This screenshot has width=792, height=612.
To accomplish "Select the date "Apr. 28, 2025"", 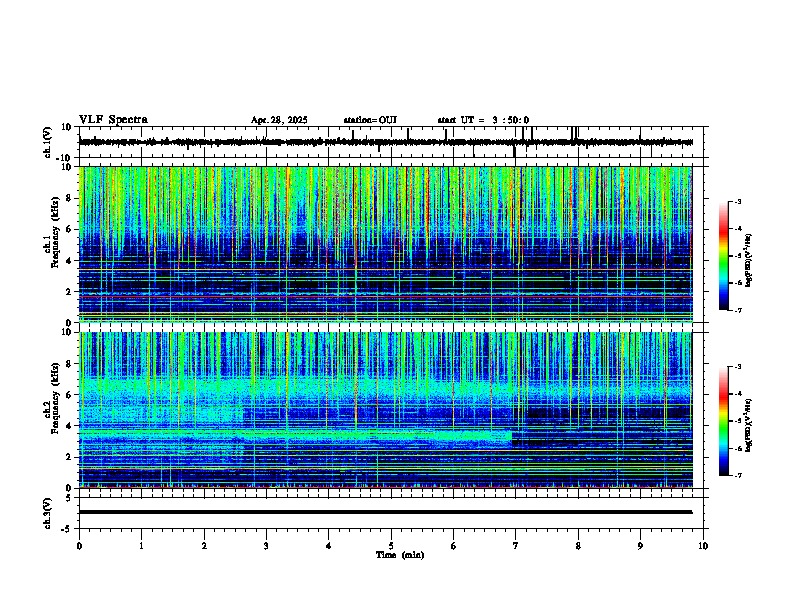I will point(279,120).
